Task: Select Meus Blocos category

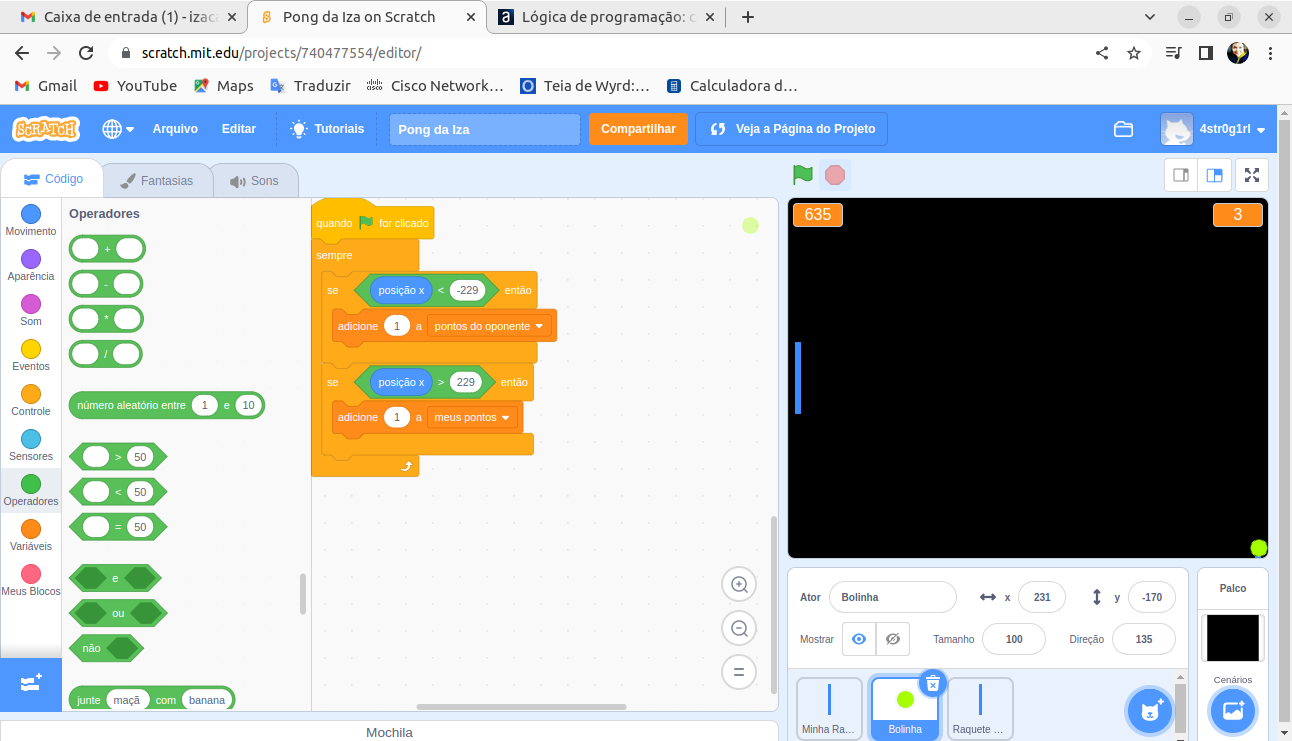Action: point(31,580)
